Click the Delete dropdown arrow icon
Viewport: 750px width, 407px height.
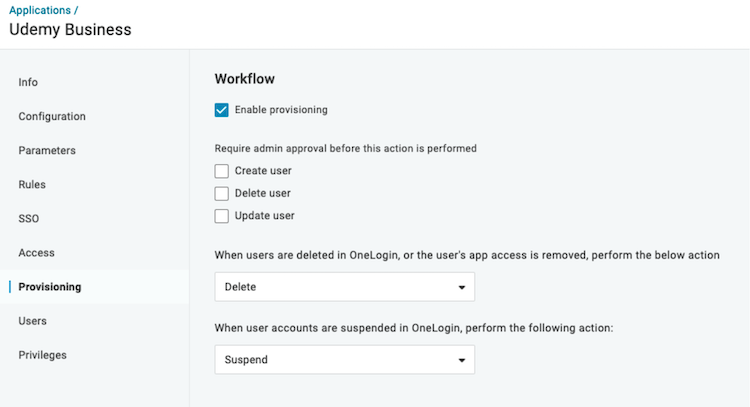[x=462, y=288]
